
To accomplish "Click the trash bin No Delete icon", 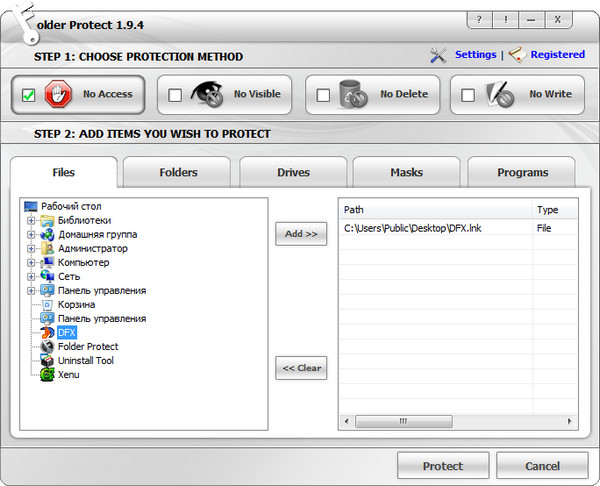I will (353, 94).
